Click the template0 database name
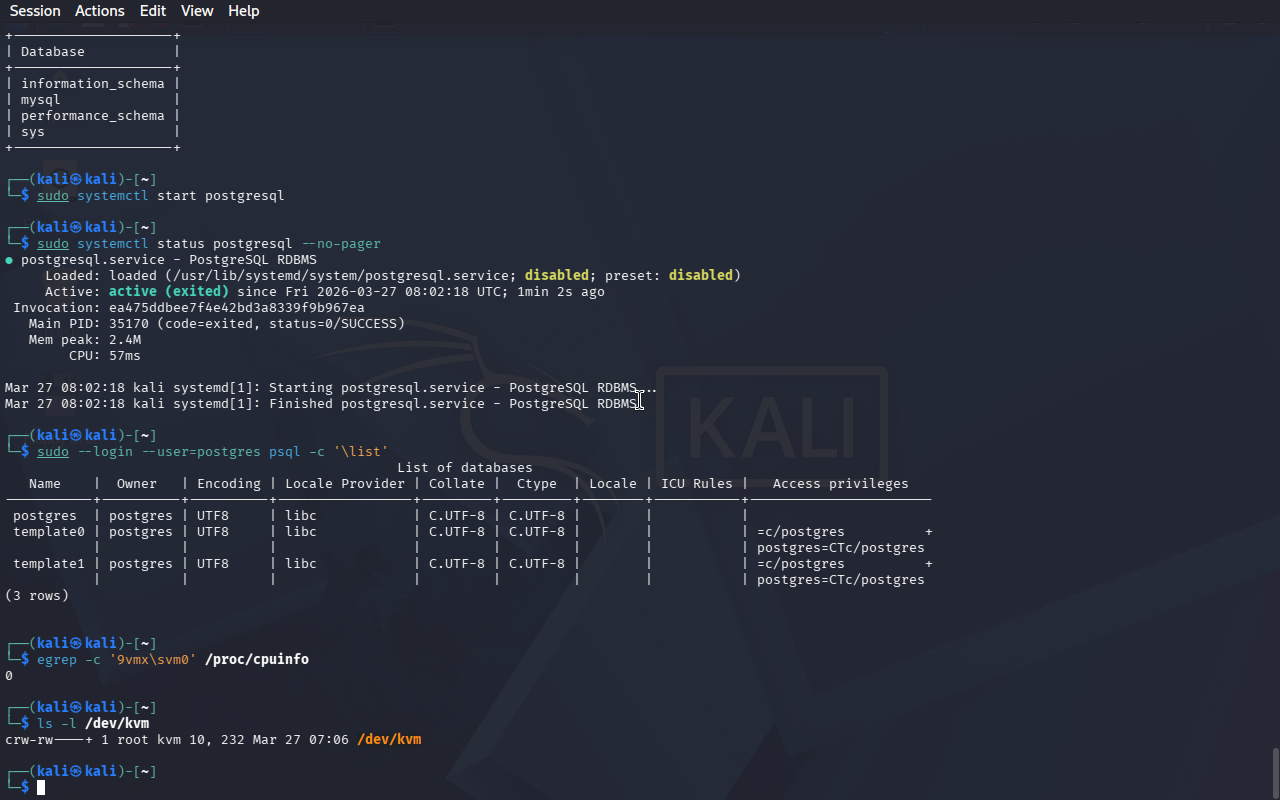This screenshot has height=800, width=1280. 49,532
